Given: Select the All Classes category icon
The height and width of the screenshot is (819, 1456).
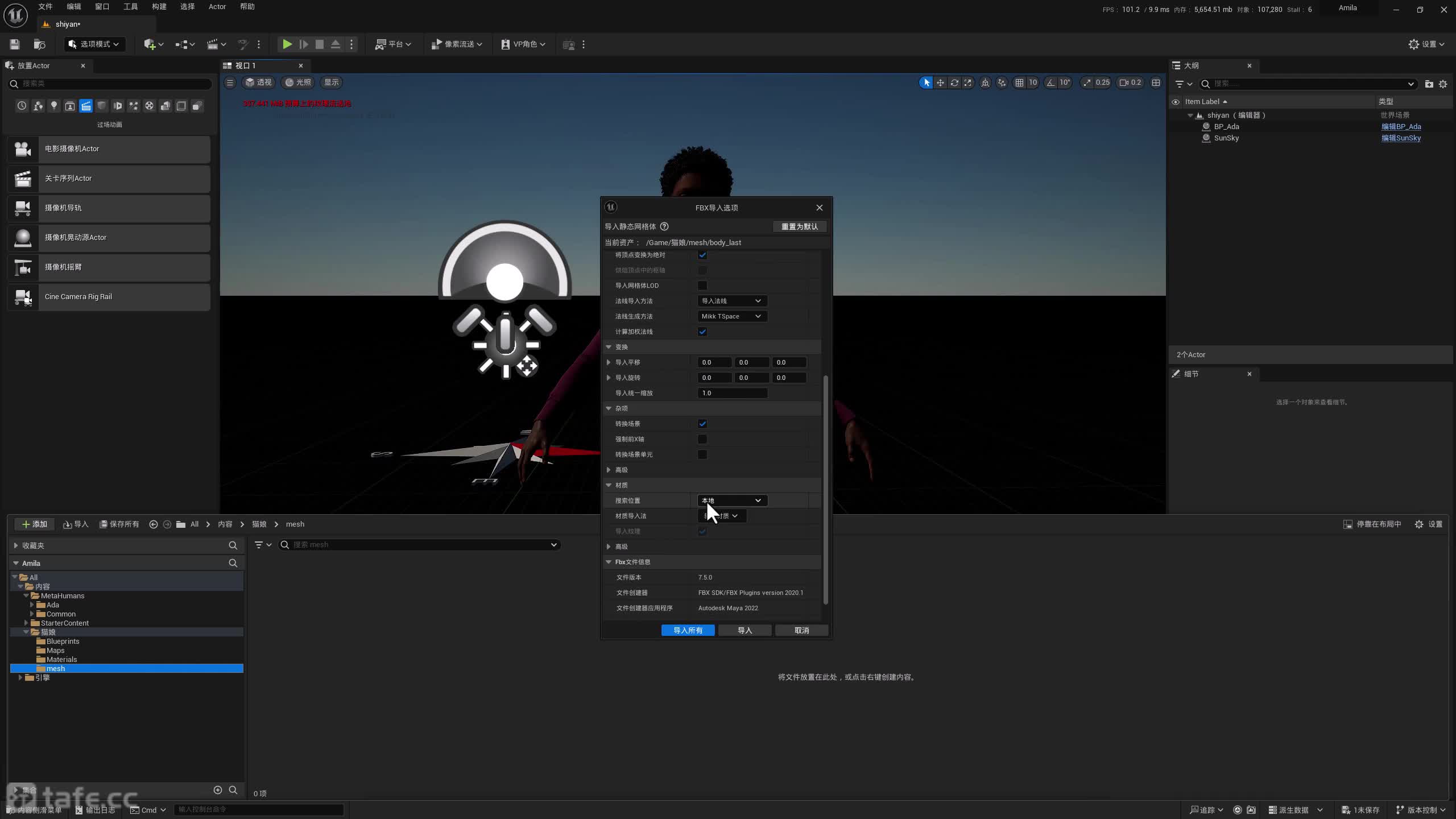Looking at the screenshot, I should click(197, 106).
